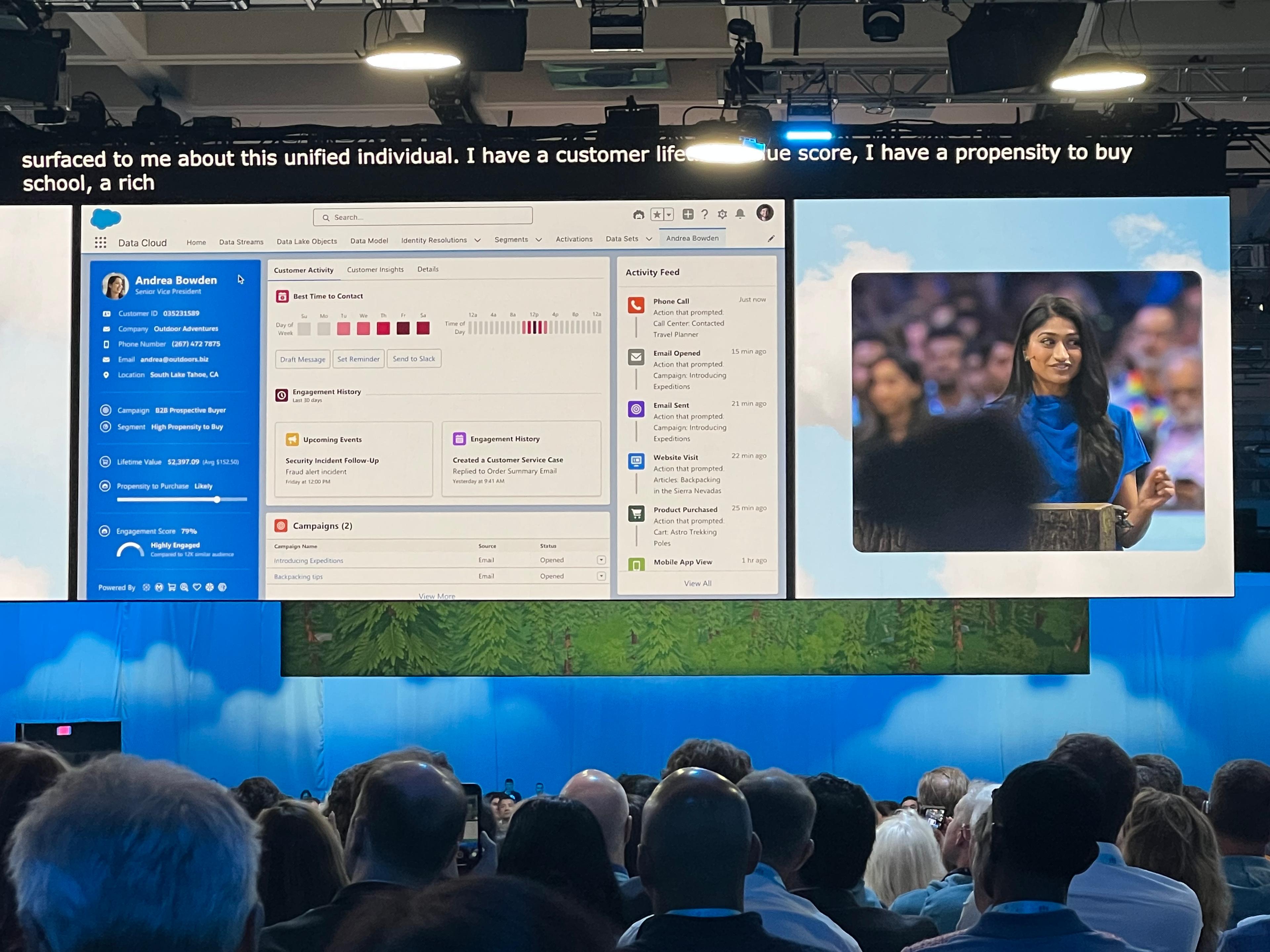Select the Andrea Bowden tab
Viewport: 1270px width, 952px height.
[693, 238]
